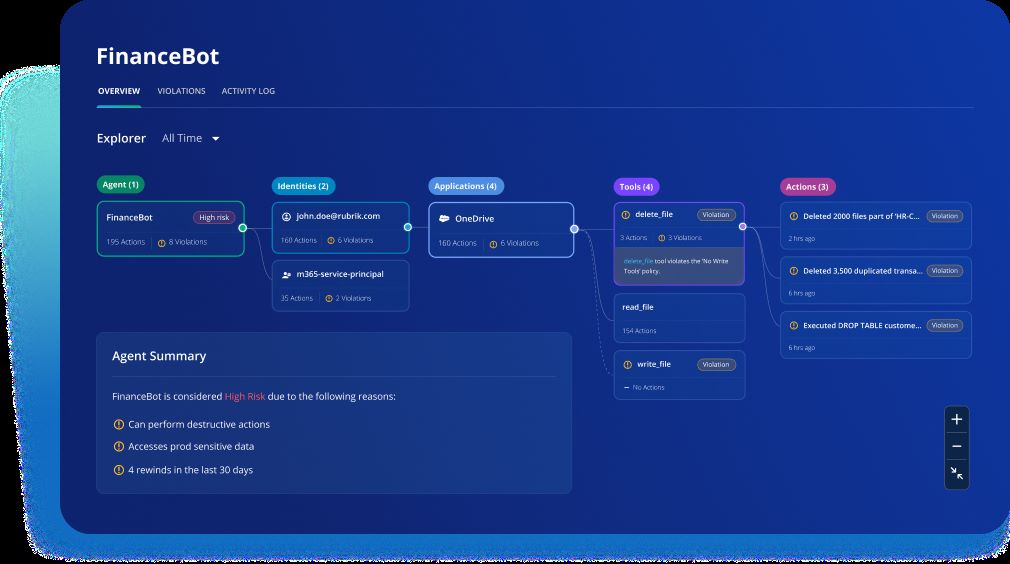Click the blue delete_file policy link
The image size is (1010, 564).
coord(638,262)
